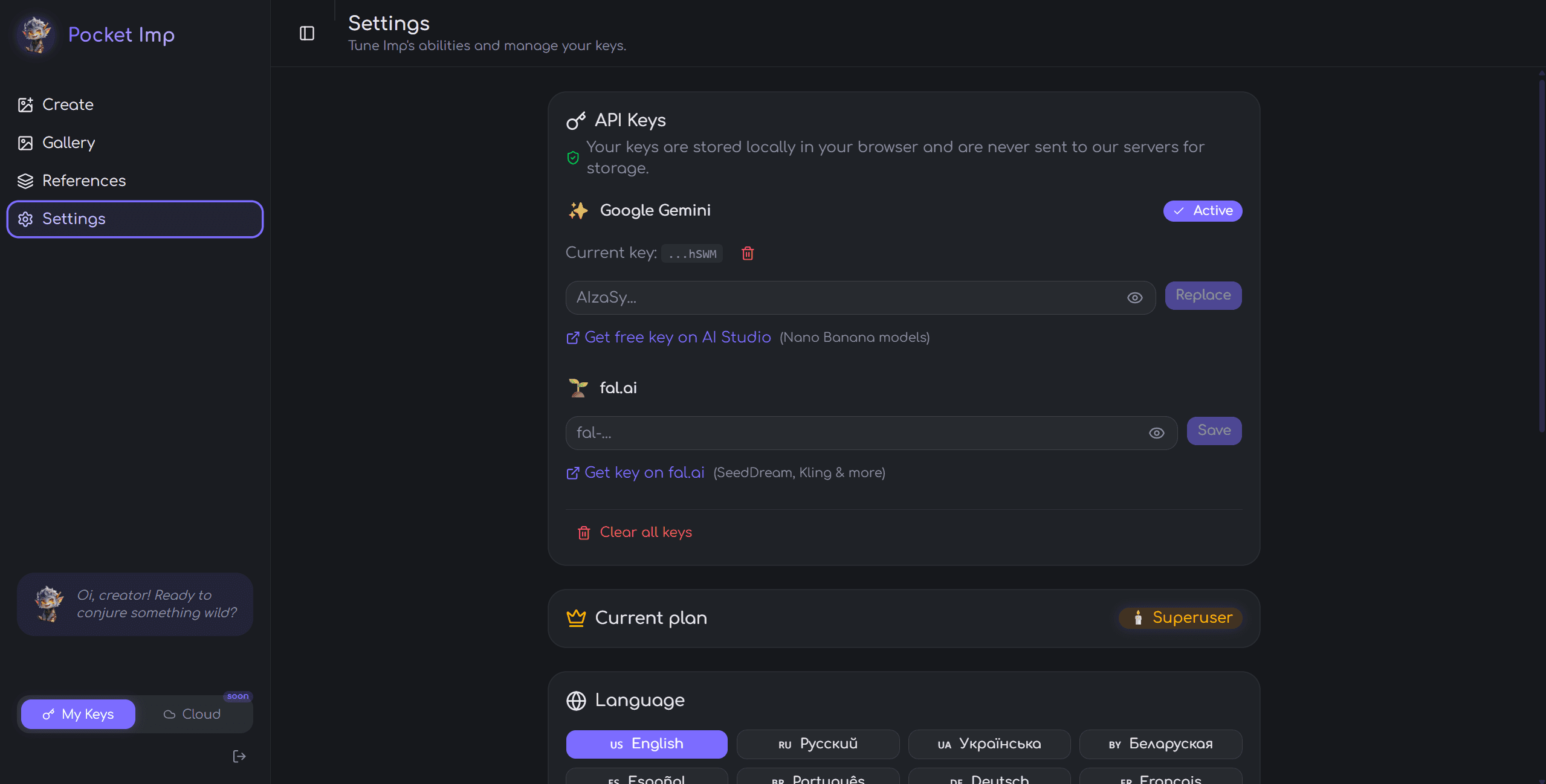Screen dimensions: 1546x784
Task: Click the (Nano Banana models) note
Action: tap(855, 338)
